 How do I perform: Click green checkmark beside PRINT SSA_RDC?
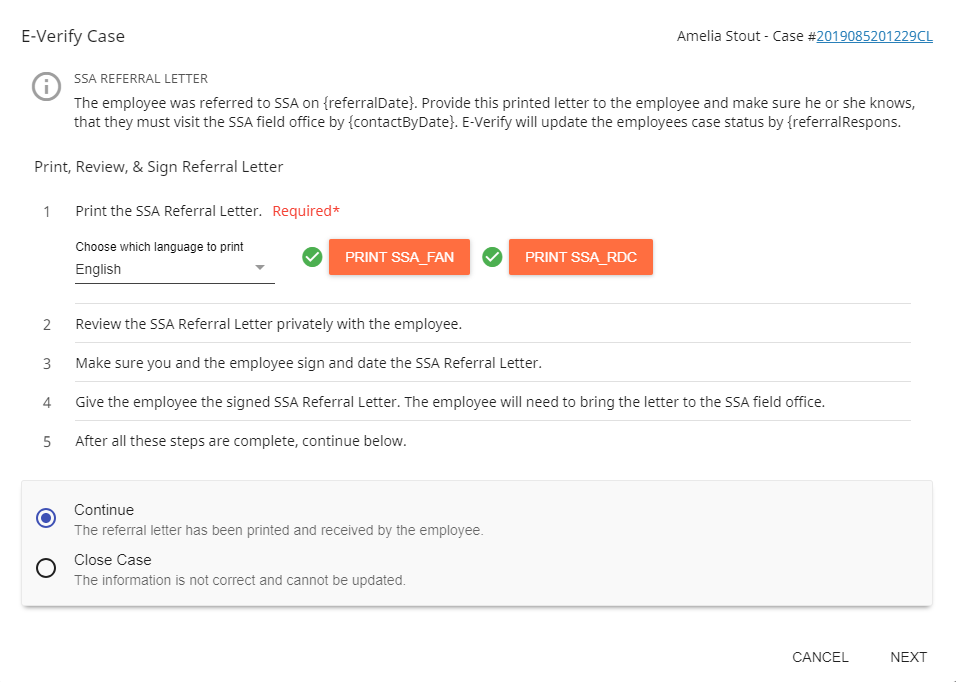(x=492, y=257)
